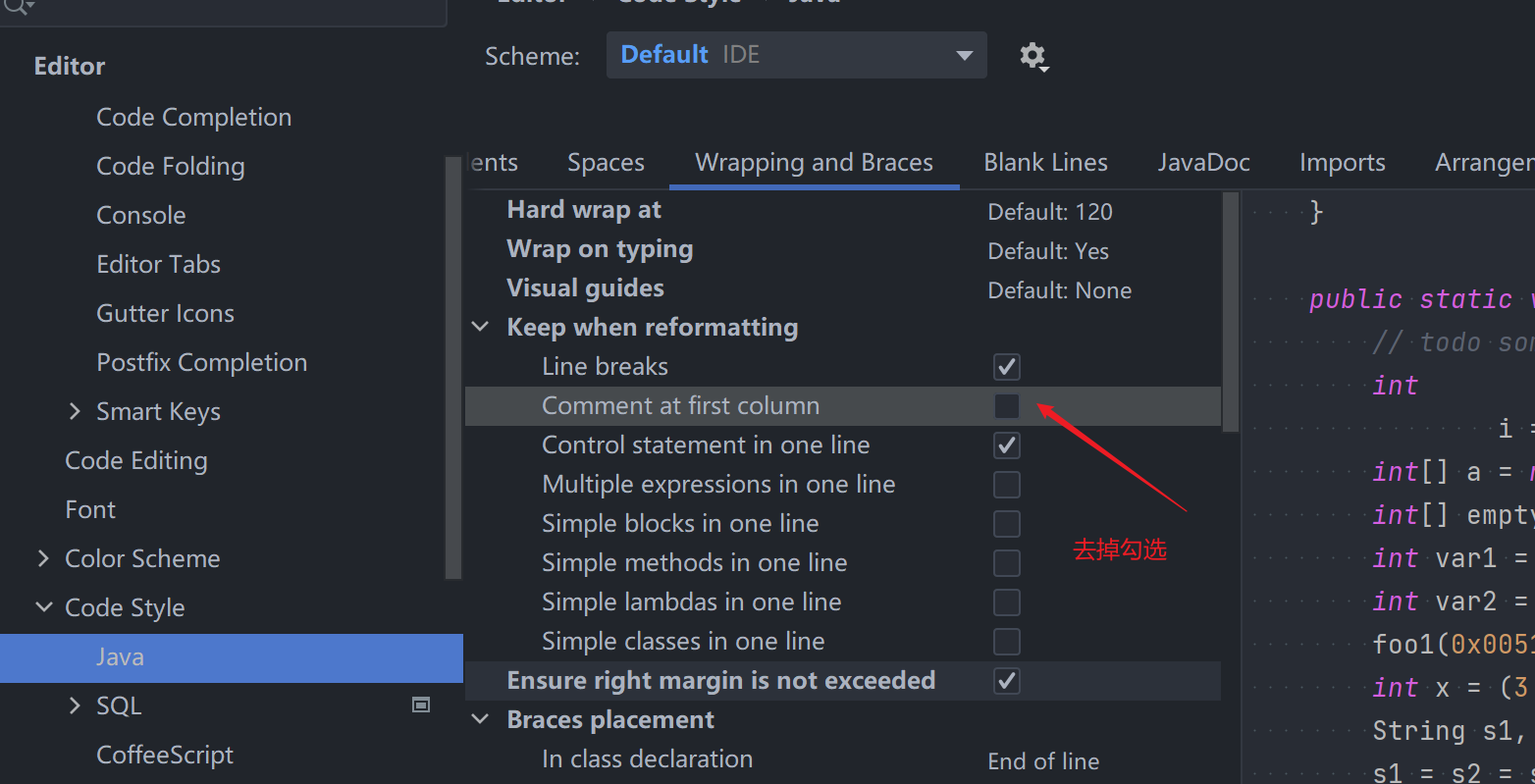Expand the Smart Keys tree node

pyautogui.click(x=75, y=411)
